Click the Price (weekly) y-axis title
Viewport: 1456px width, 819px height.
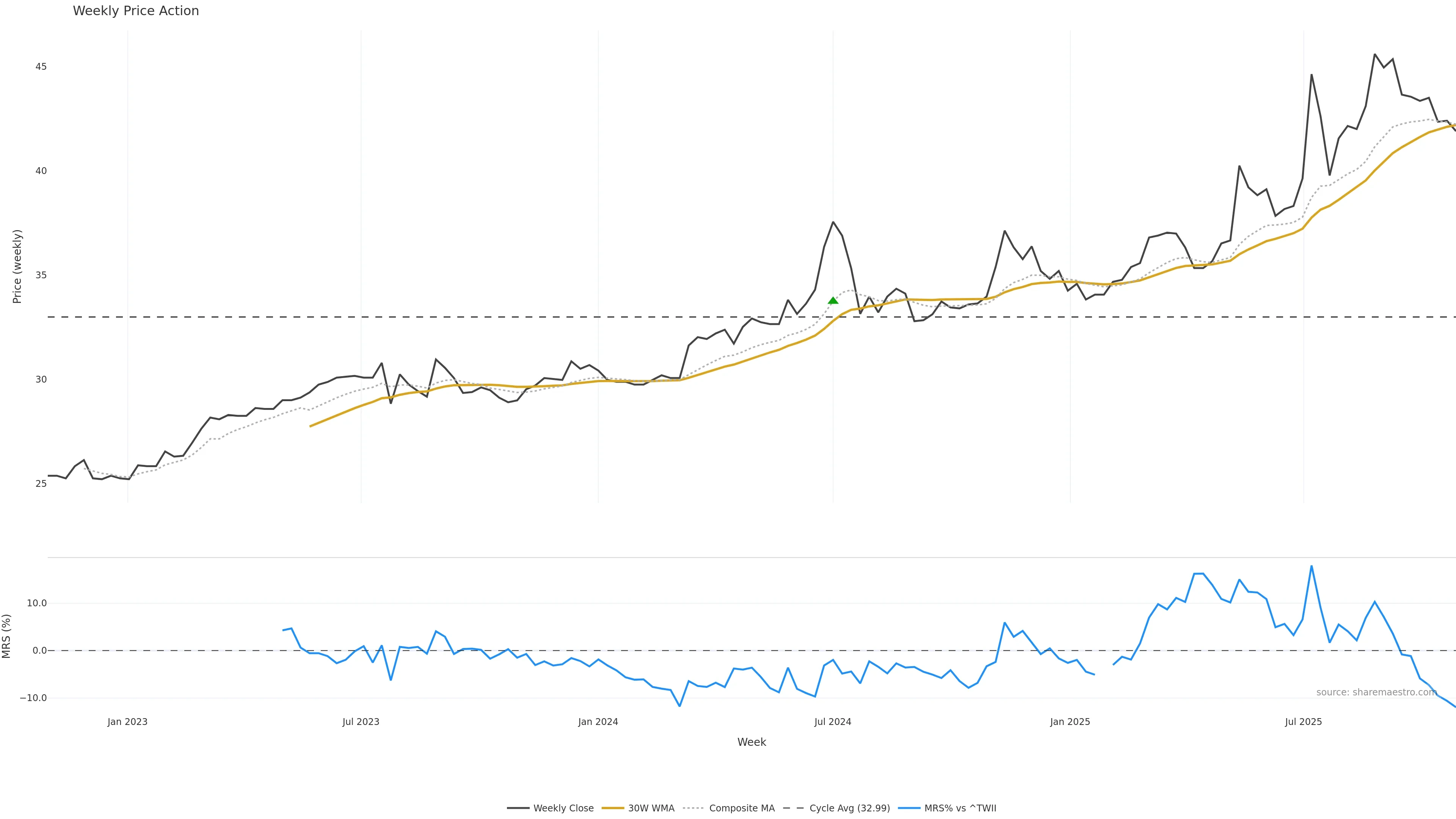click(x=17, y=266)
